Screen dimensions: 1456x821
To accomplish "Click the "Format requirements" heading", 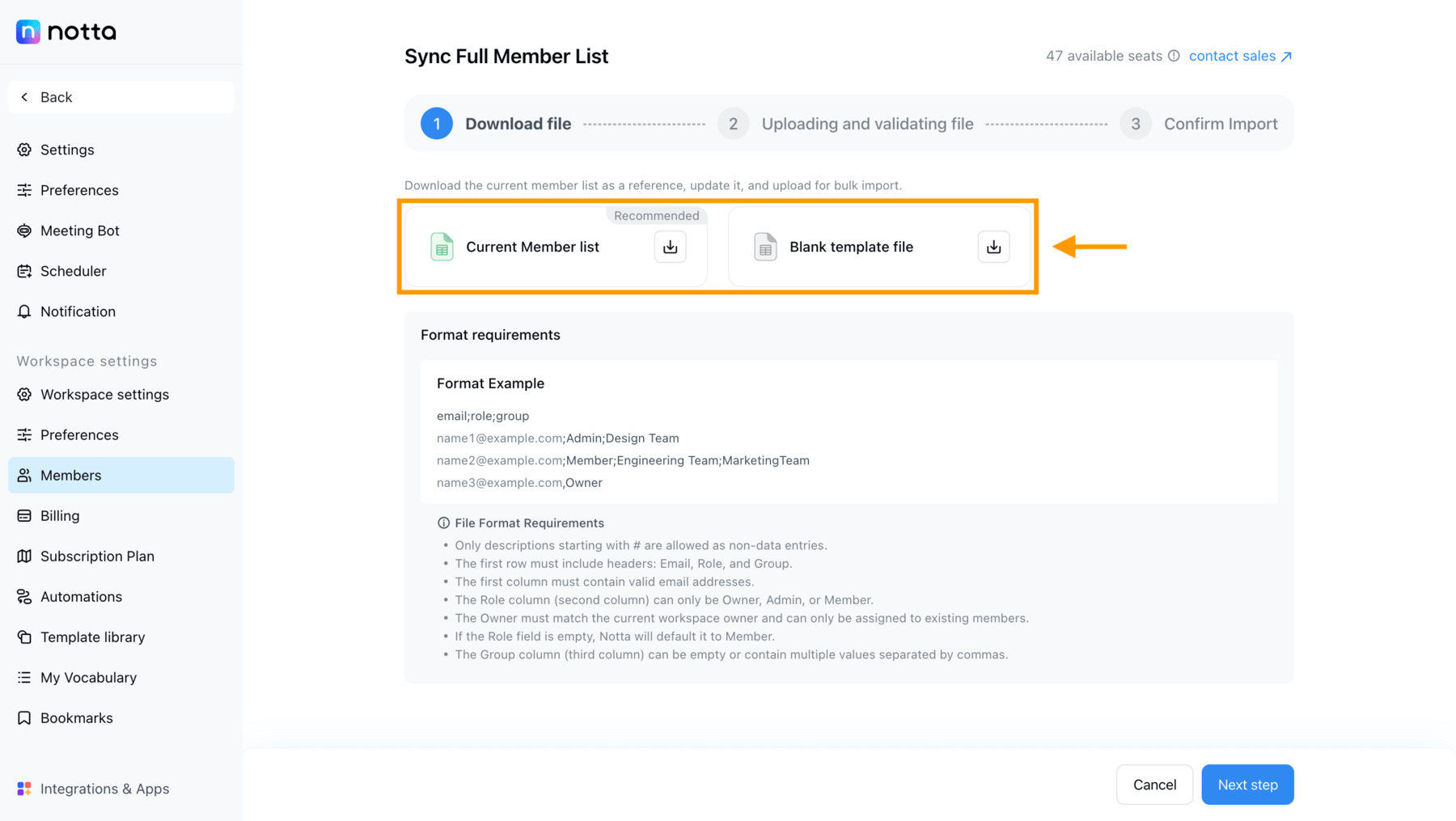I will point(490,335).
